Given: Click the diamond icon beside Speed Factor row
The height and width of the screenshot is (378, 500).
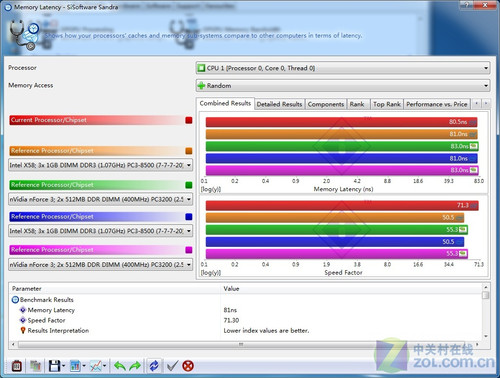Looking at the screenshot, I should coord(23,320).
